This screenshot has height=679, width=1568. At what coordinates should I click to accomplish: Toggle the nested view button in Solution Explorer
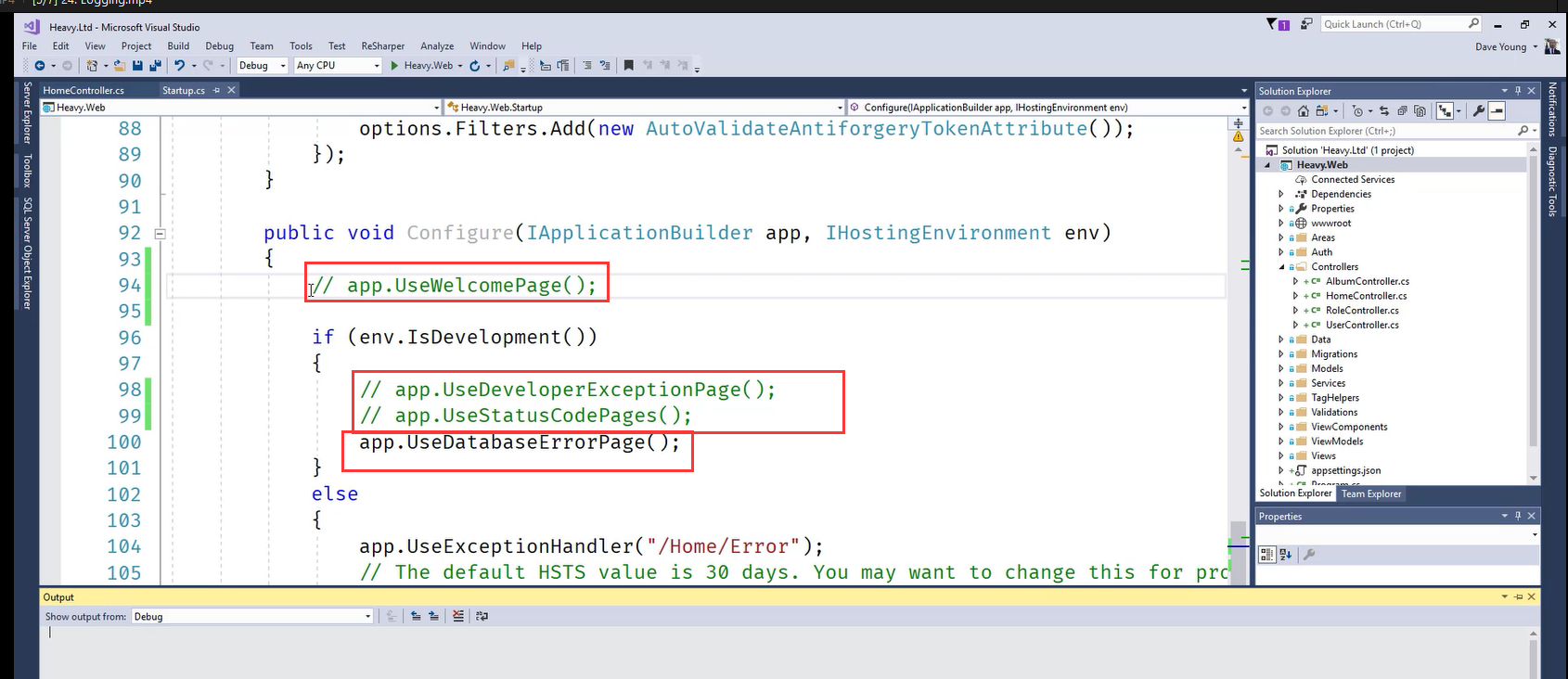coord(1445,110)
